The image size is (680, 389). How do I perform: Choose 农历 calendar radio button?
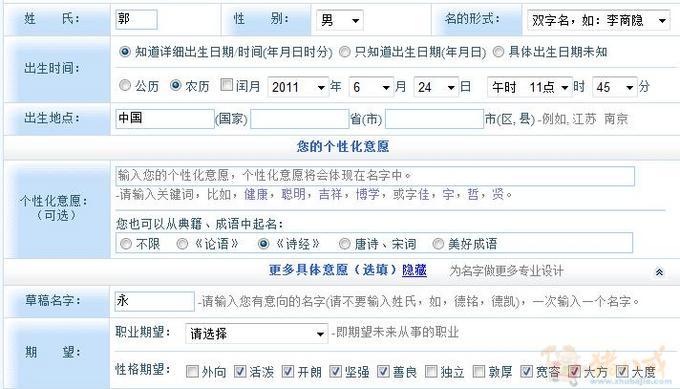click(175, 85)
